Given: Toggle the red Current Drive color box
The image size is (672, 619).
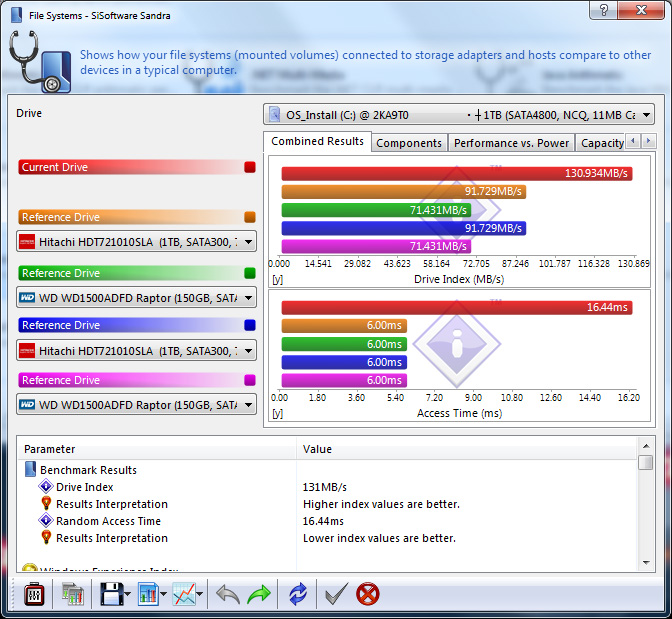Looking at the screenshot, I should pos(250,167).
